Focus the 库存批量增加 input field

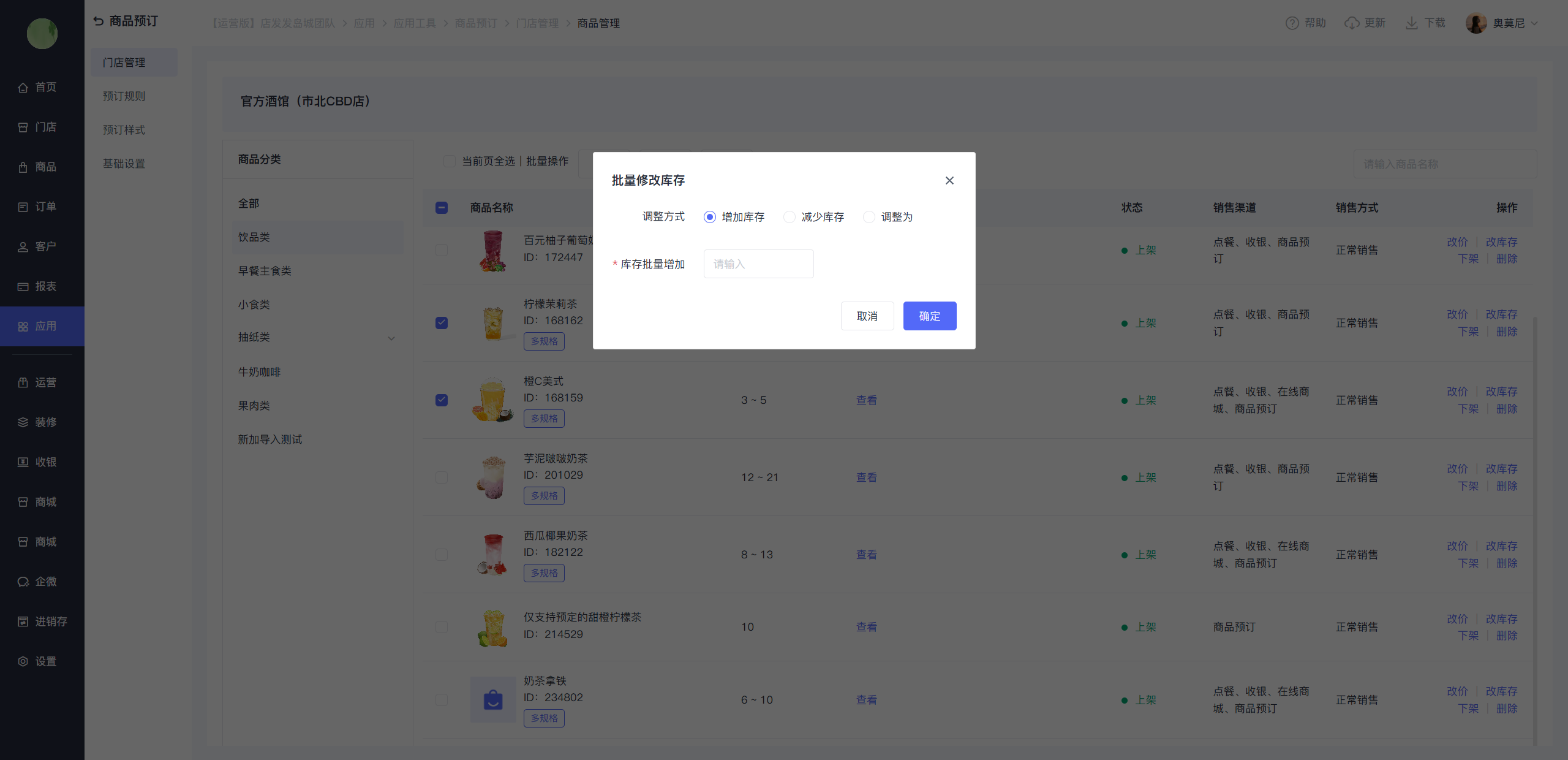click(x=758, y=264)
